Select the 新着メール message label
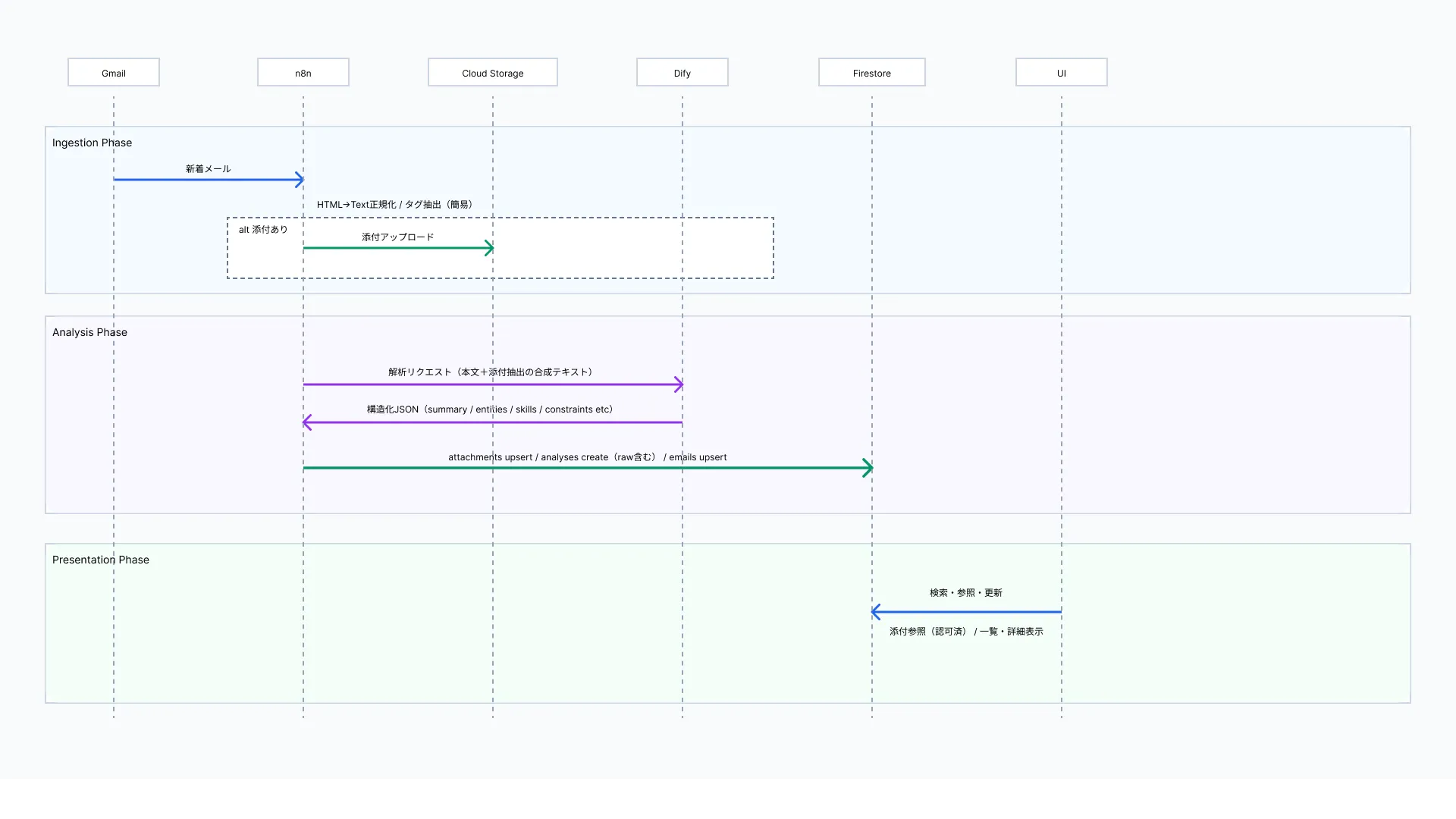Screen dimensions: 1456x819 point(208,169)
